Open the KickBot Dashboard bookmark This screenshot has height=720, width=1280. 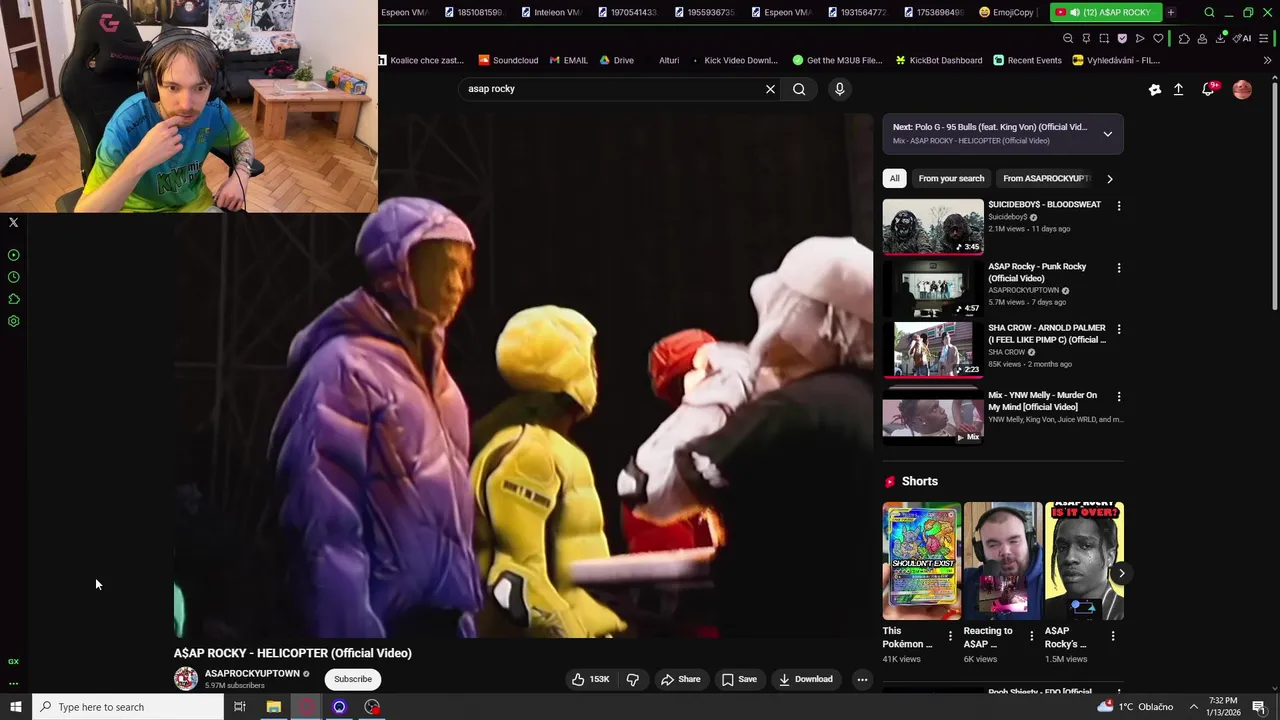[x=939, y=60]
